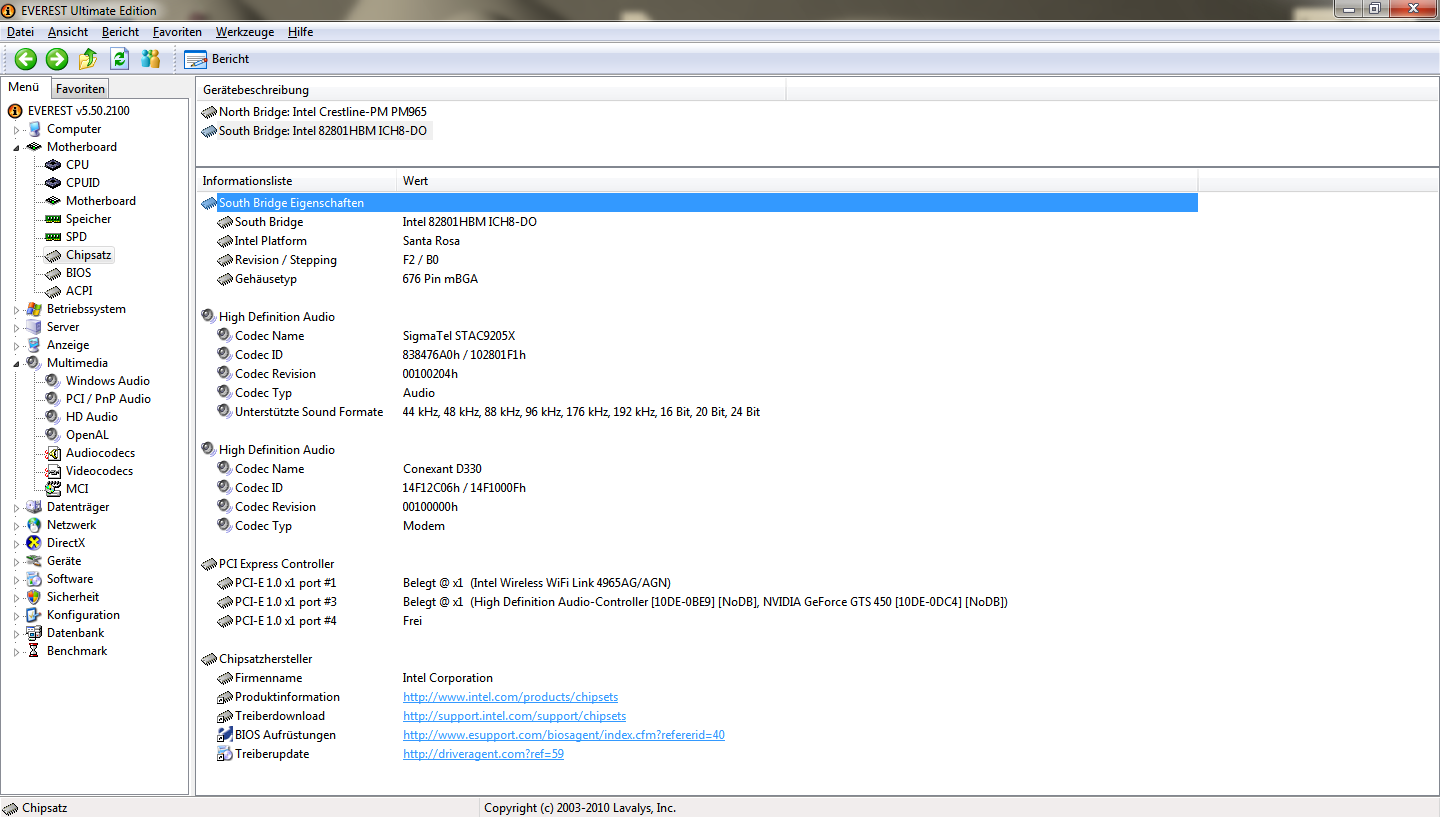Image resolution: width=1440 pixels, height=818 pixels.
Task: Open the Ansicht menu
Action: [68, 32]
